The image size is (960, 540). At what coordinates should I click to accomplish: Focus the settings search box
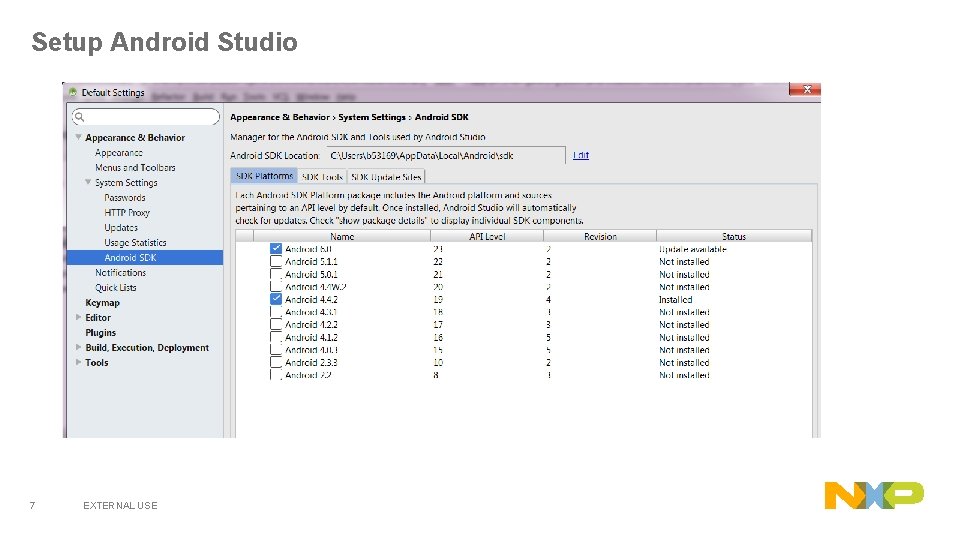[x=146, y=117]
